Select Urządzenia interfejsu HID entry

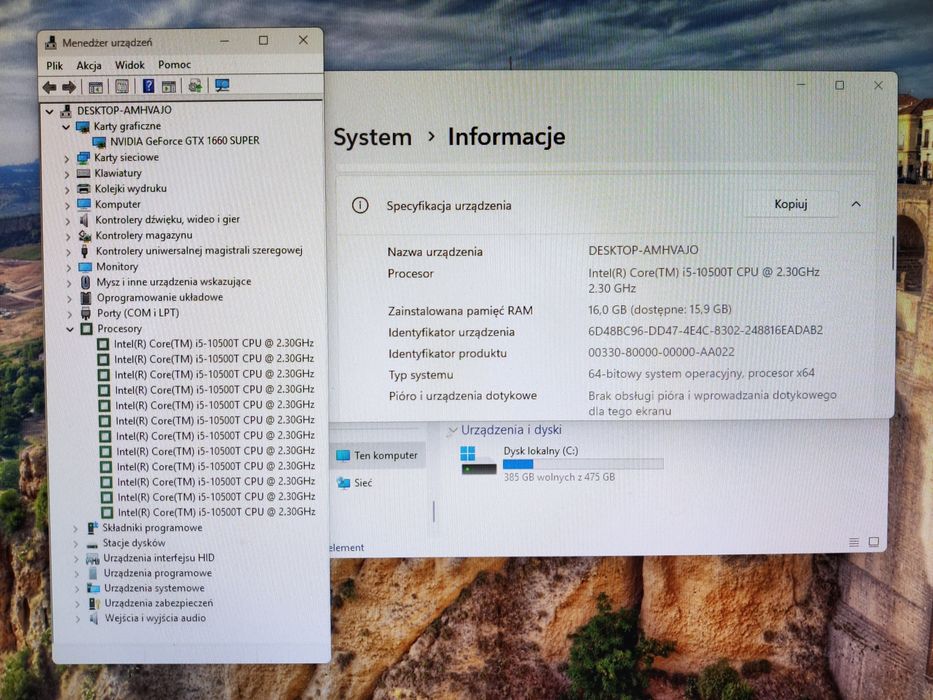(x=158, y=558)
